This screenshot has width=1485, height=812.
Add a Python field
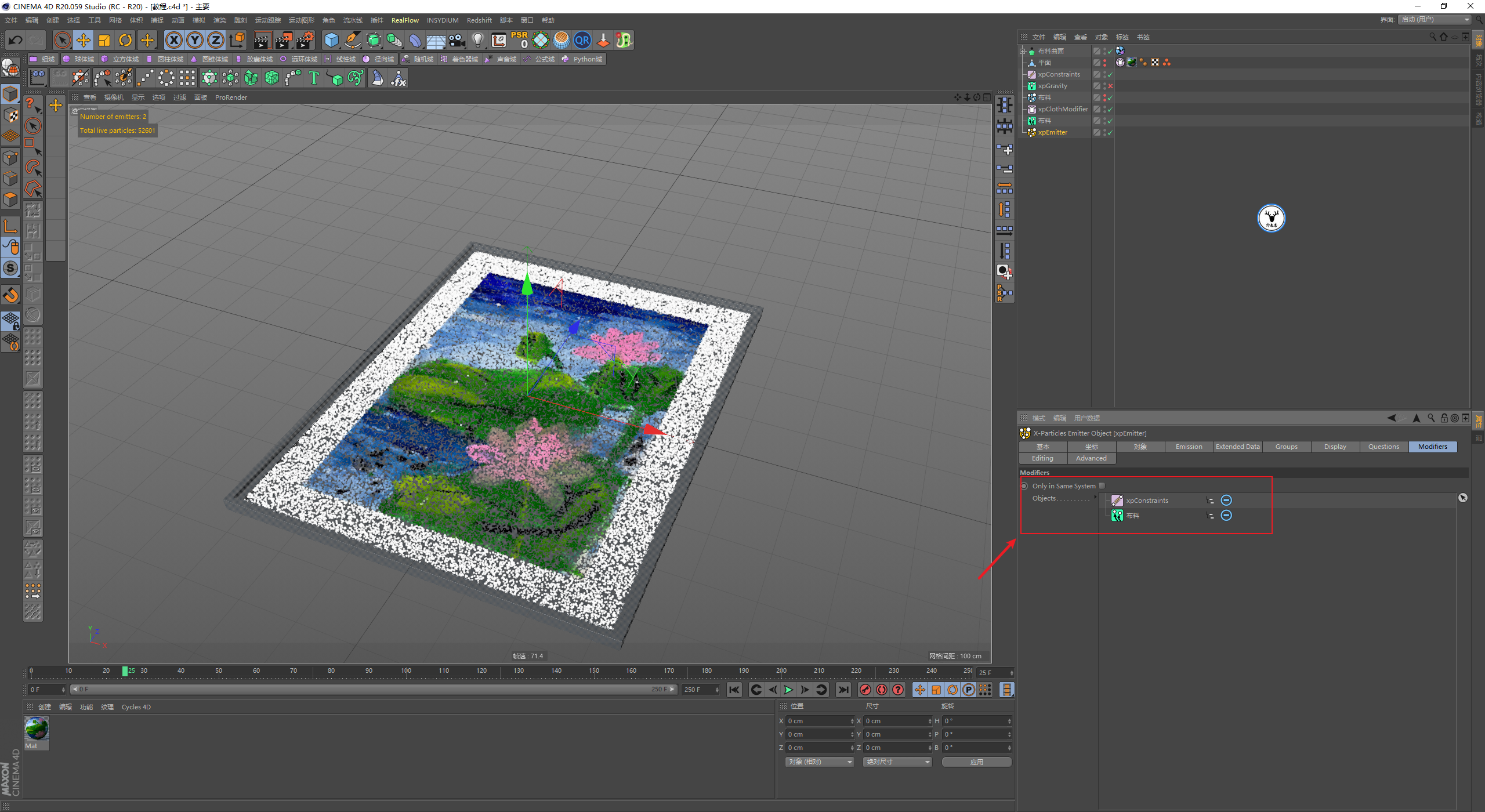[x=582, y=59]
